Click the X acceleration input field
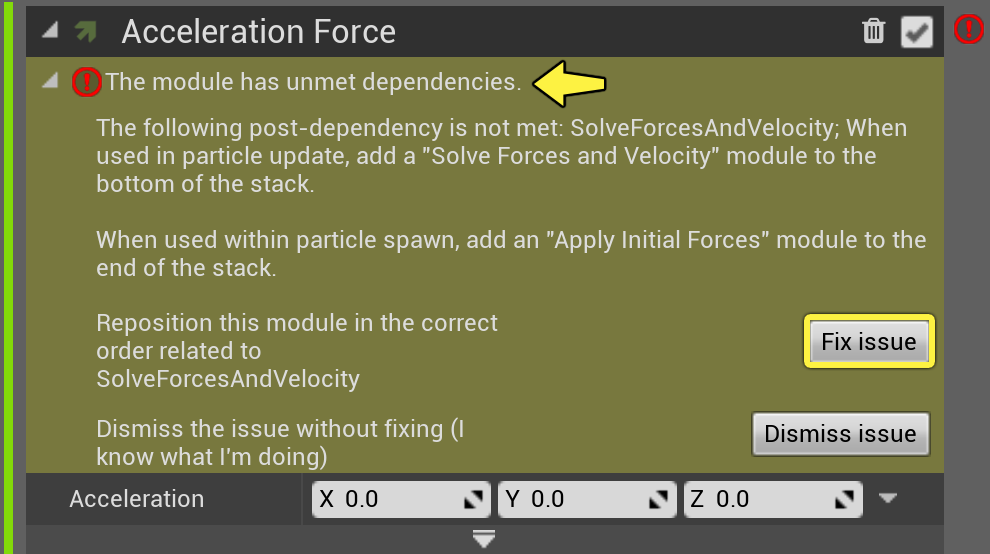Image resolution: width=990 pixels, height=554 pixels. pos(401,500)
